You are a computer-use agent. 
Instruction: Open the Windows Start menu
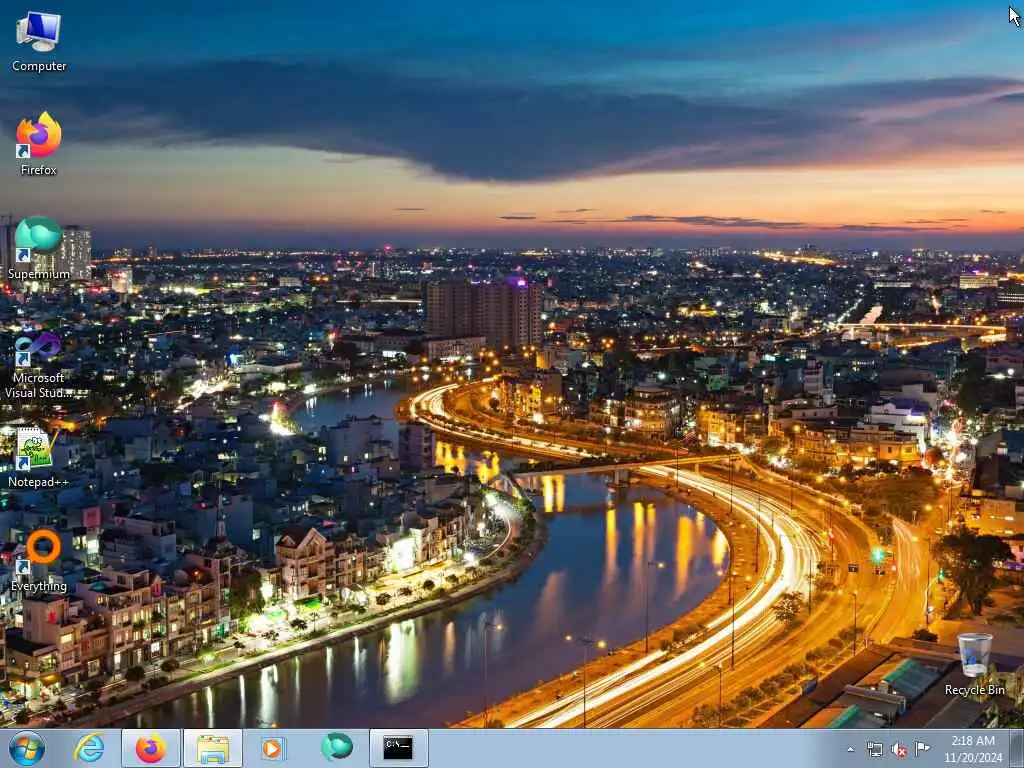(27, 748)
